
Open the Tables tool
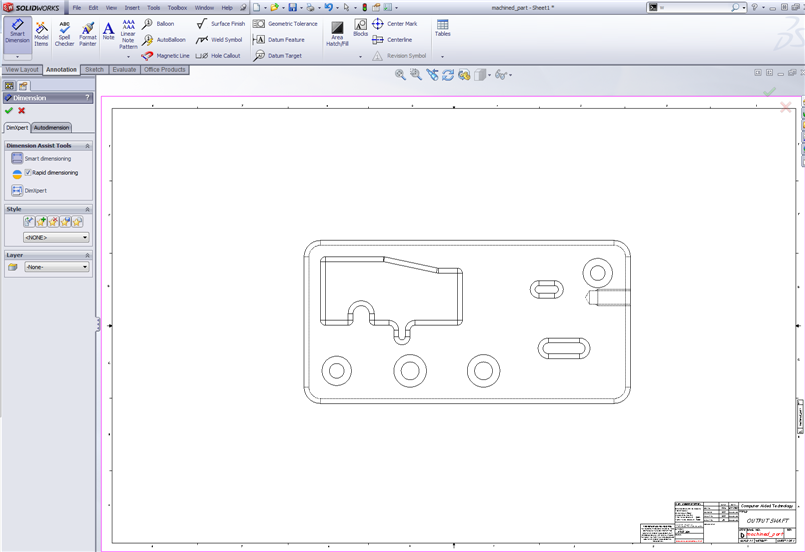443,28
